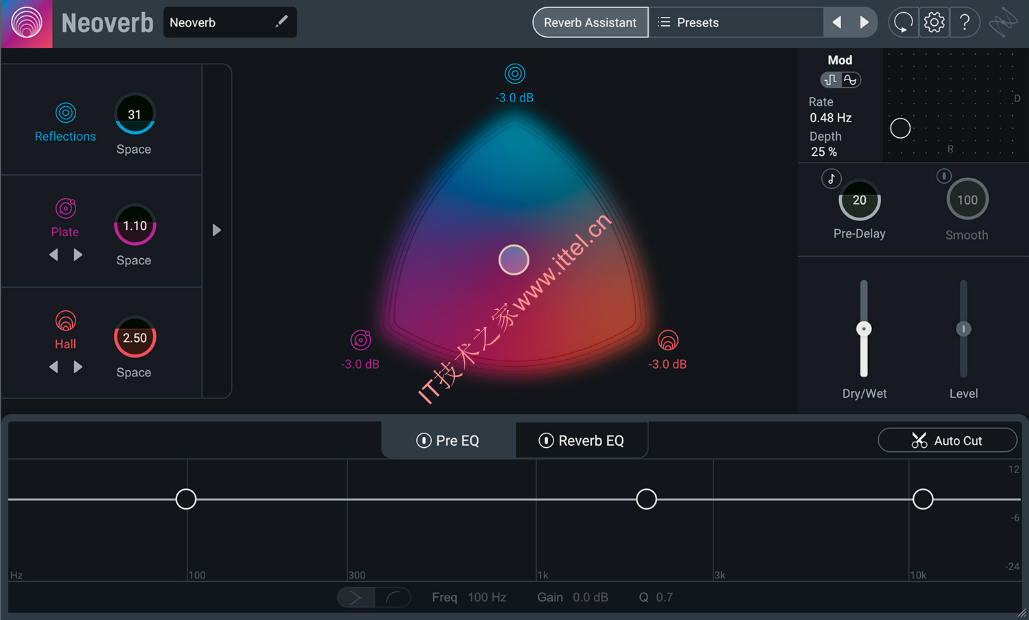Load the next preset
The image size is (1029, 620).
864,22
